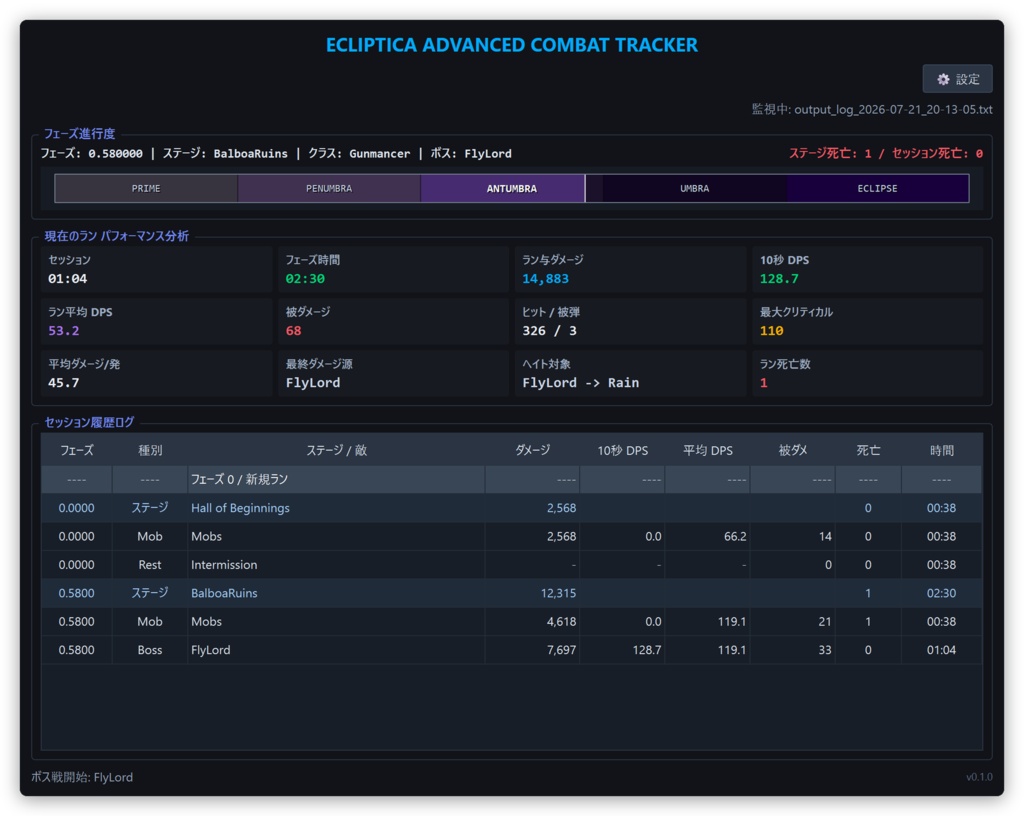
Task: Click the ラン平均 DPS 53.2 card
Action: [157, 321]
